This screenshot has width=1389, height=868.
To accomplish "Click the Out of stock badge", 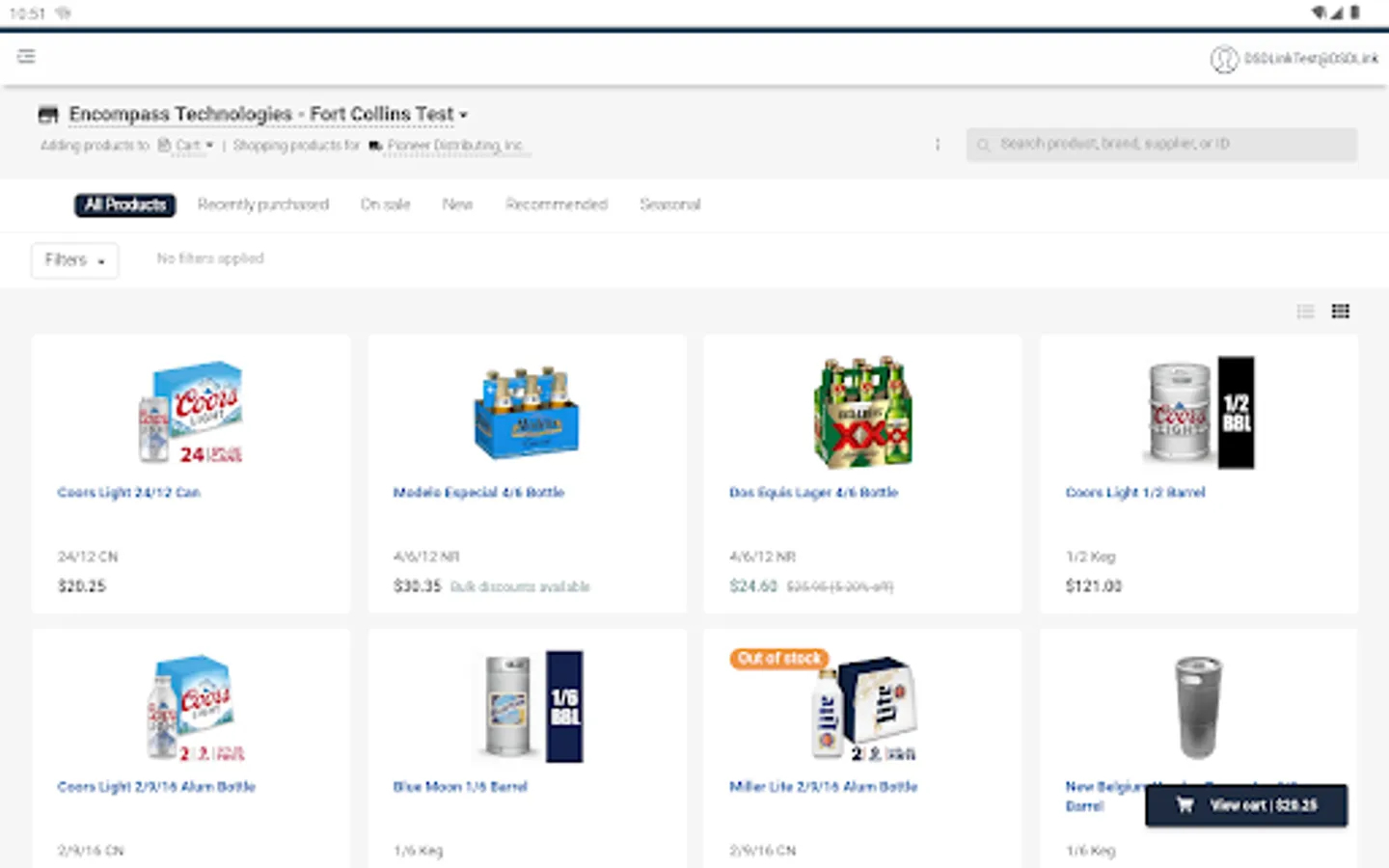I will (778, 659).
